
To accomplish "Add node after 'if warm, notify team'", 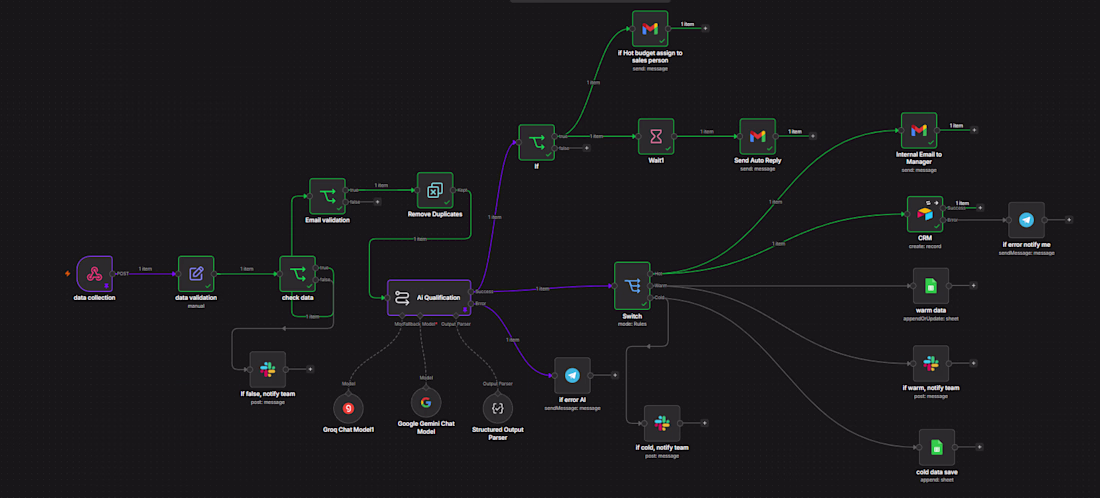I will [974, 363].
